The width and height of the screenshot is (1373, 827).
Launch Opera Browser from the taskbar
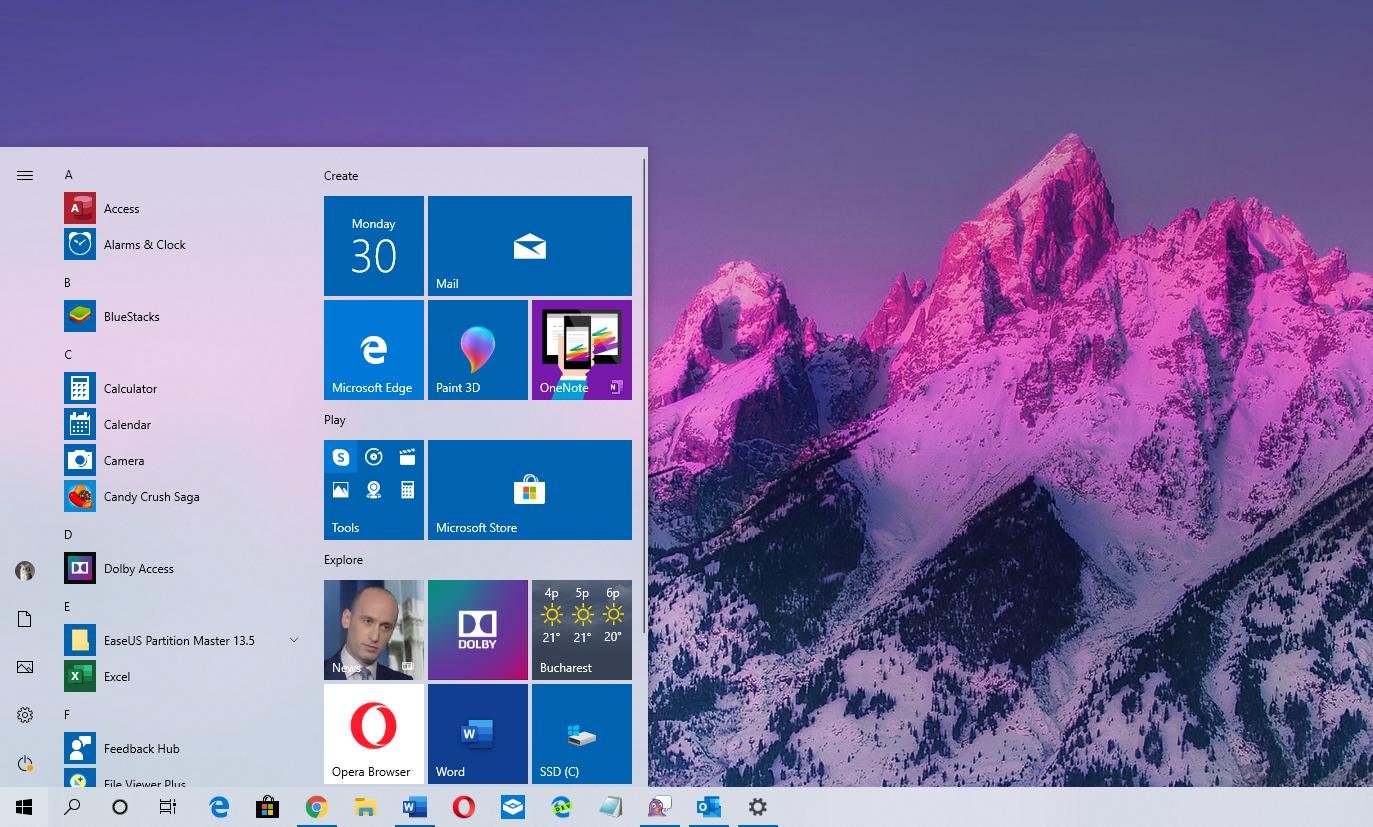[x=463, y=807]
